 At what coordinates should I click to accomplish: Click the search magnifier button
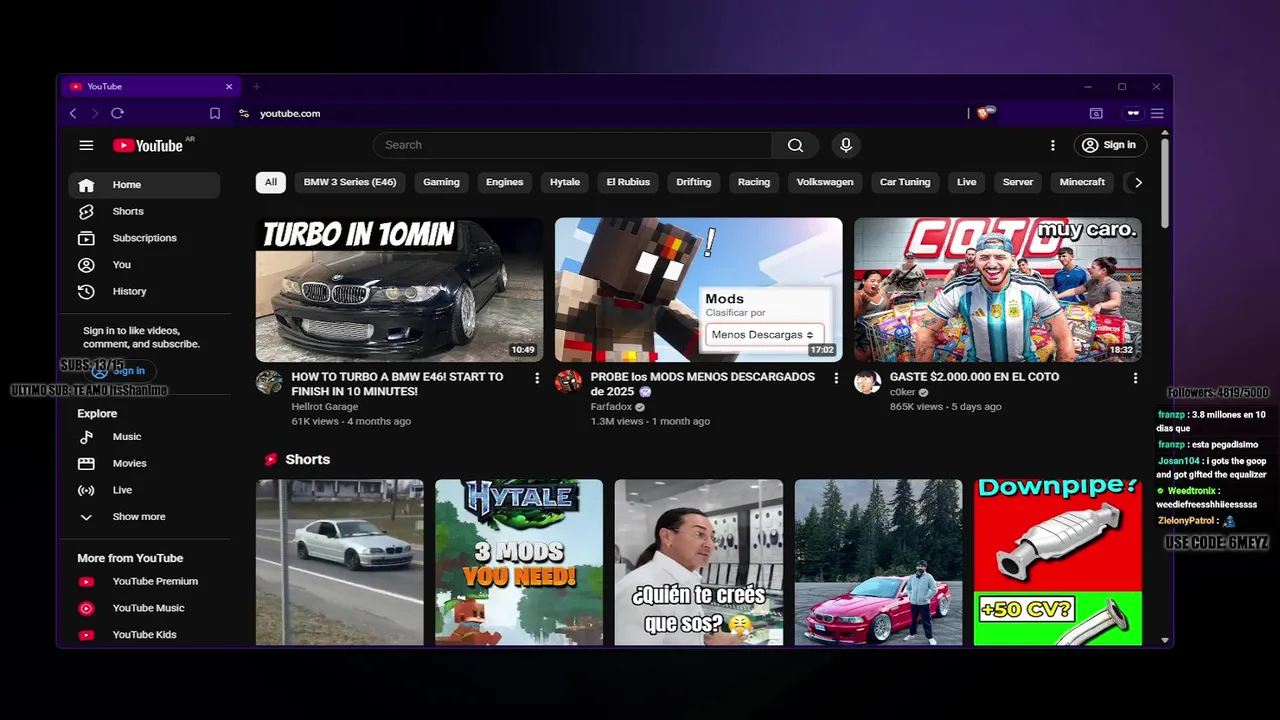tap(795, 145)
